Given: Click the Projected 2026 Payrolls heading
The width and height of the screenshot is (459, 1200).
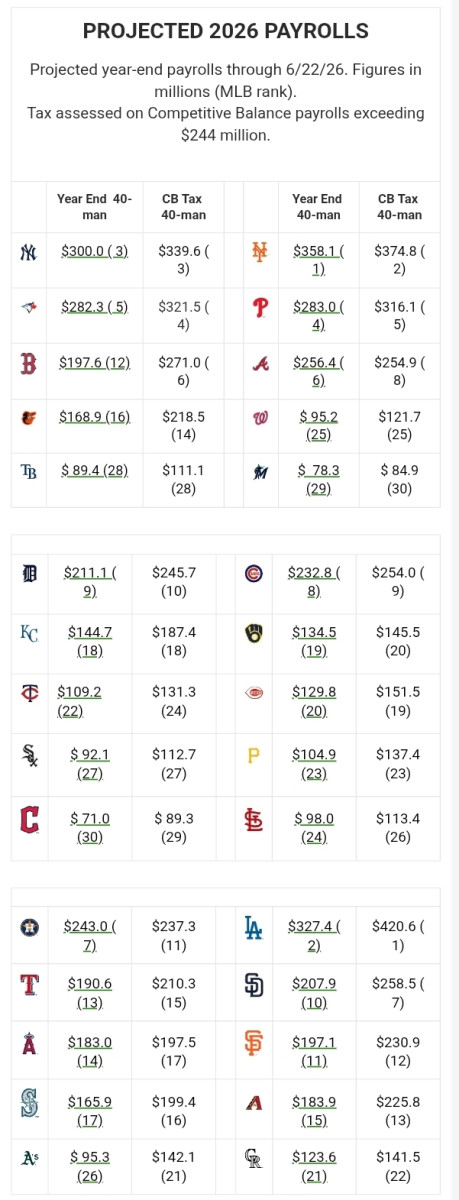Looking at the screenshot, I should click(x=226, y=31).
